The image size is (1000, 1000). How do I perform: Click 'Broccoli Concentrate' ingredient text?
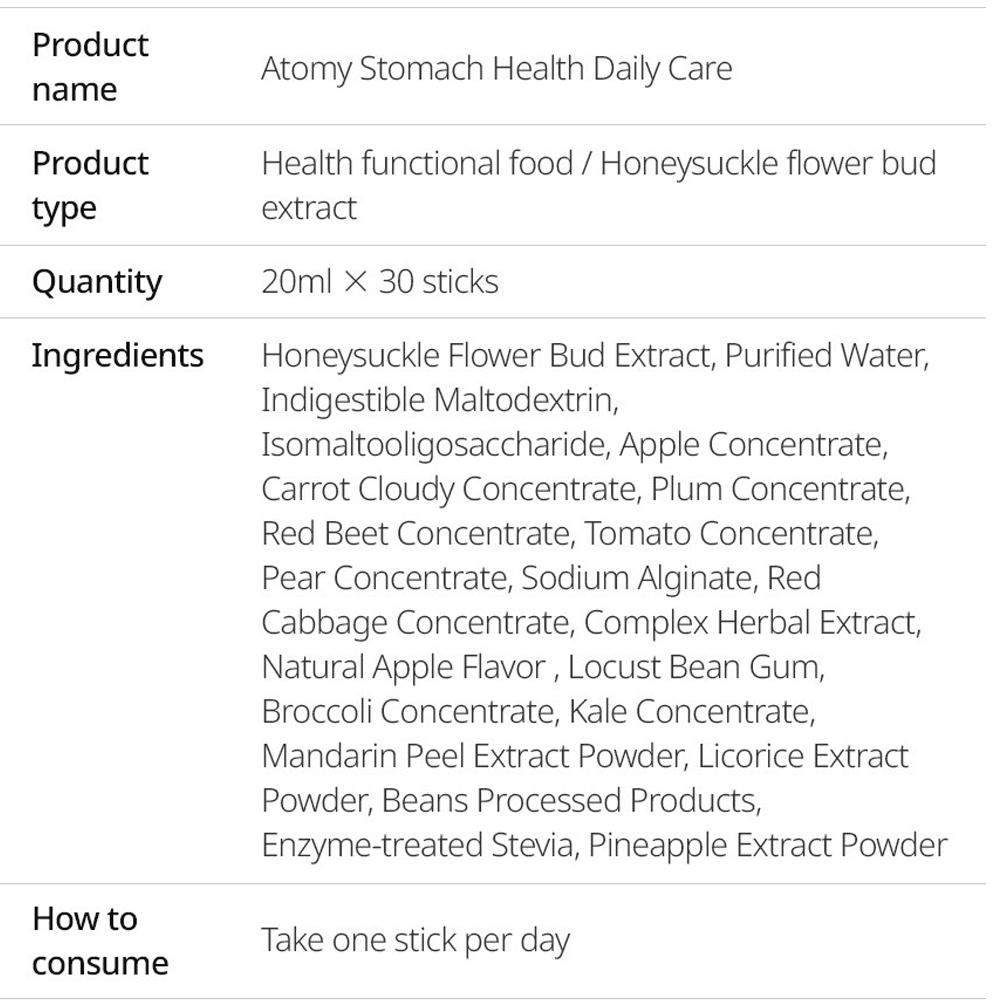(x=408, y=712)
